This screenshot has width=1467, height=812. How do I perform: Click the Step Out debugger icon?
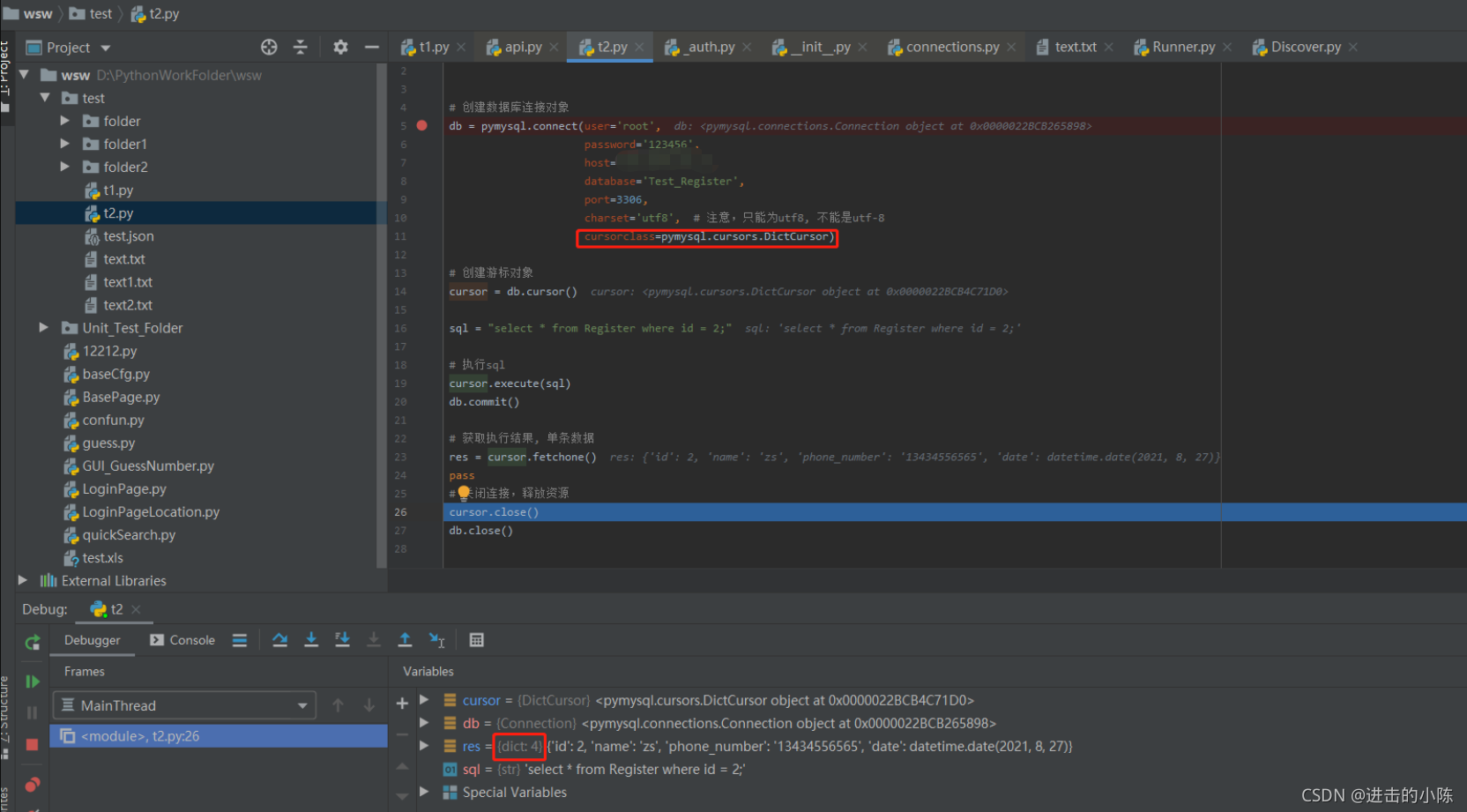[x=405, y=640]
